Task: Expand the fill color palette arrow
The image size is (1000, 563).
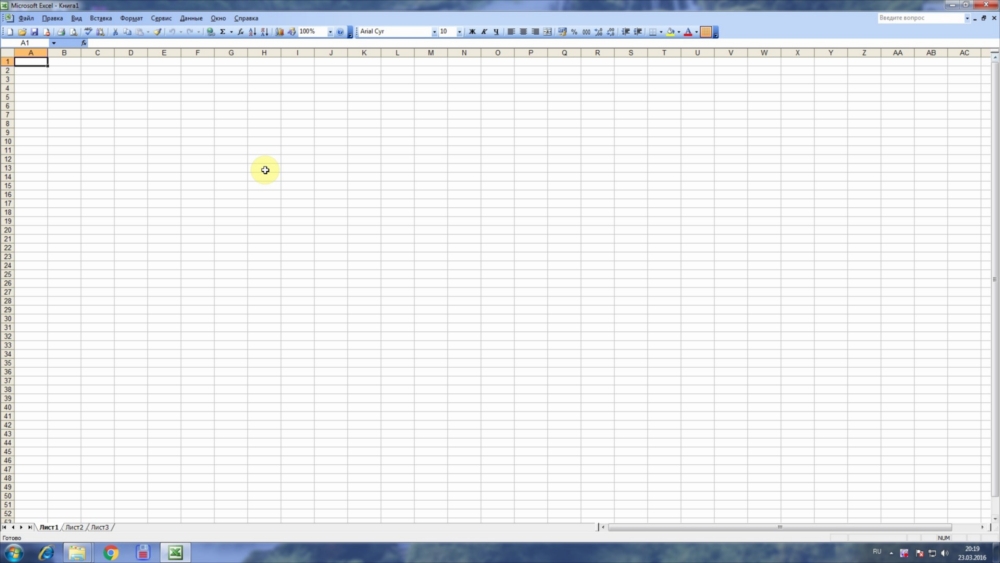Action: click(x=679, y=32)
